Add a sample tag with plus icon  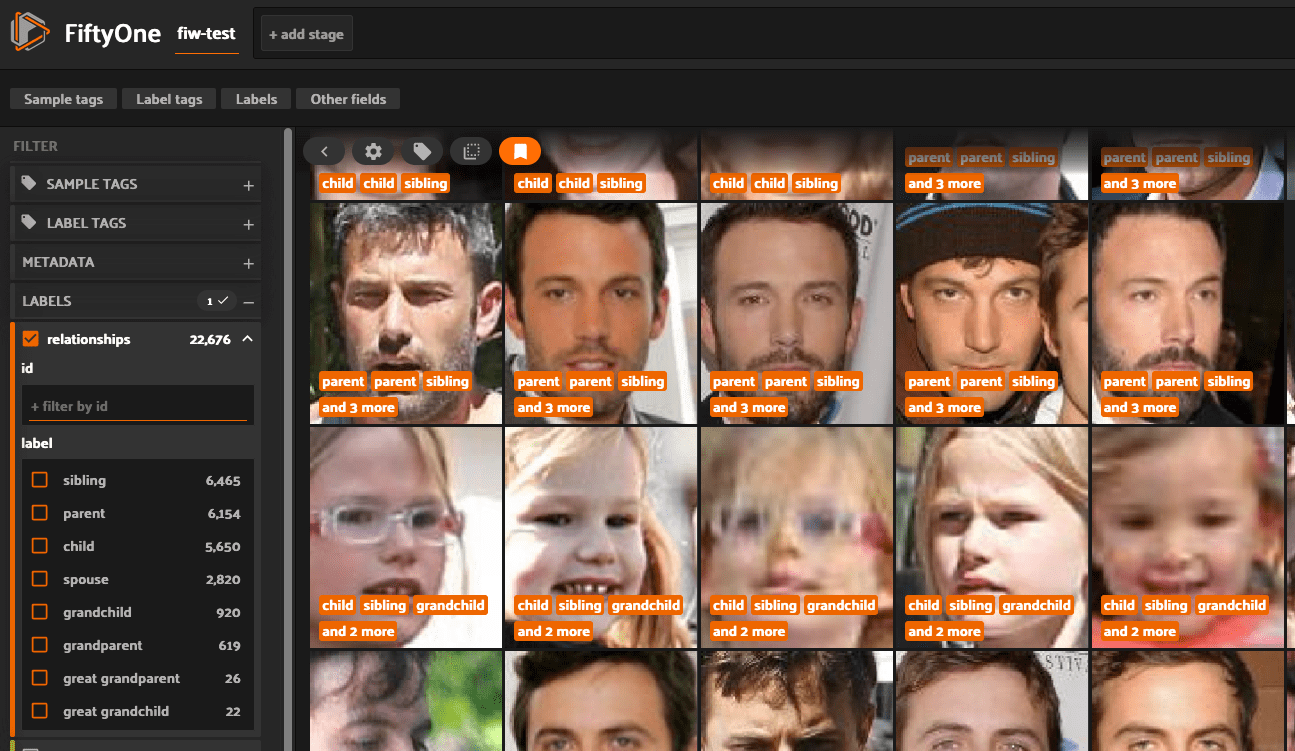[x=248, y=185]
